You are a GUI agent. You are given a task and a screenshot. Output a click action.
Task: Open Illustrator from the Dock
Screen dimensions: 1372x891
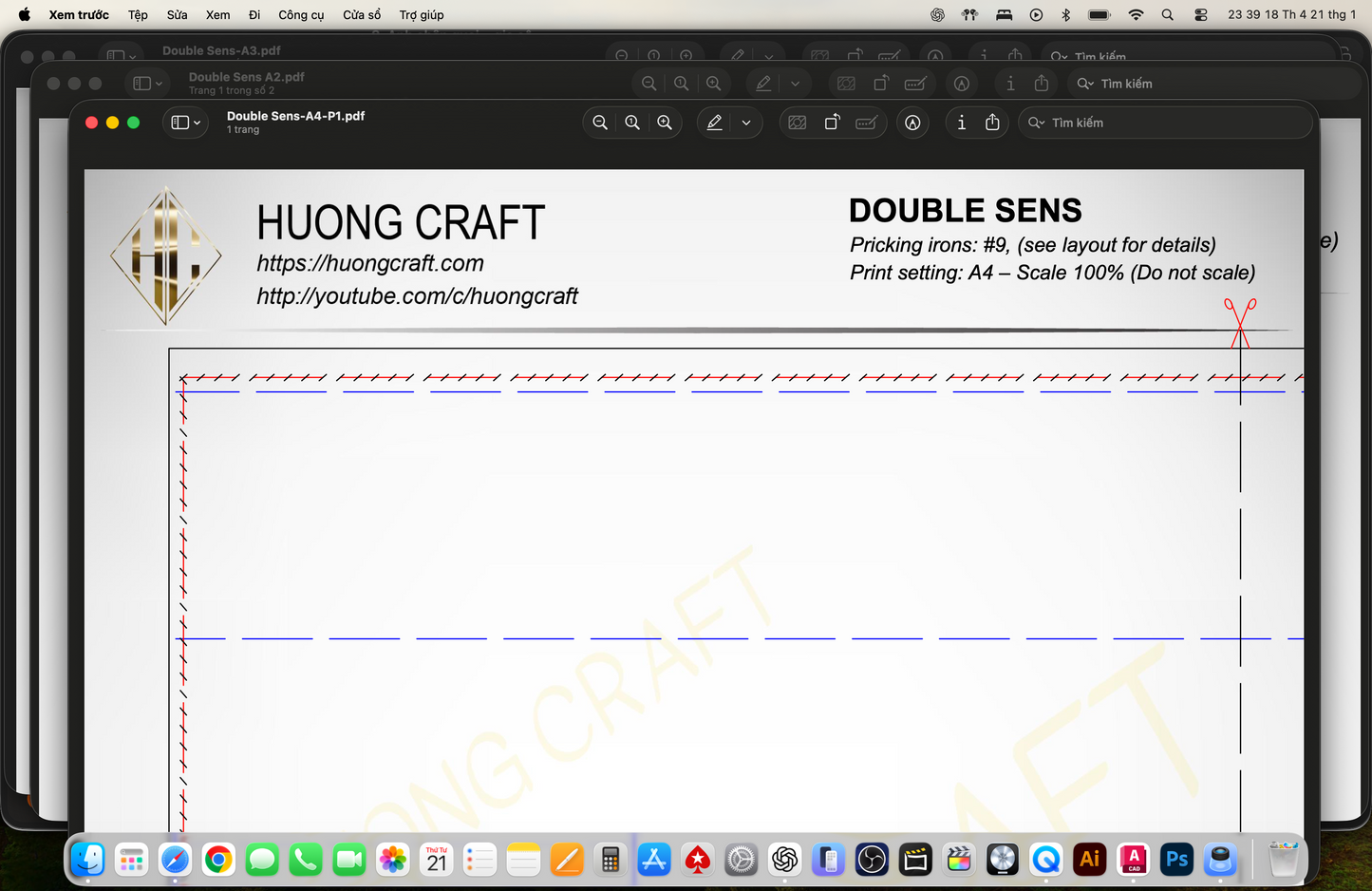pyautogui.click(x=1089, y=859)
